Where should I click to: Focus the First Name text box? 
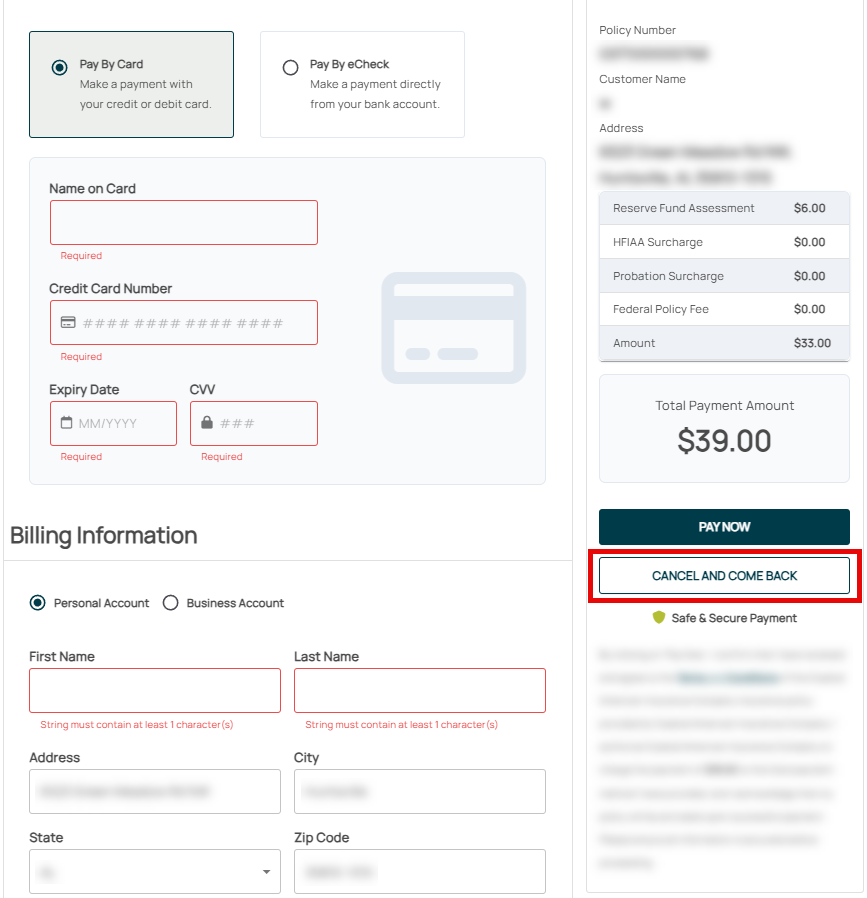tap(155, 690)
